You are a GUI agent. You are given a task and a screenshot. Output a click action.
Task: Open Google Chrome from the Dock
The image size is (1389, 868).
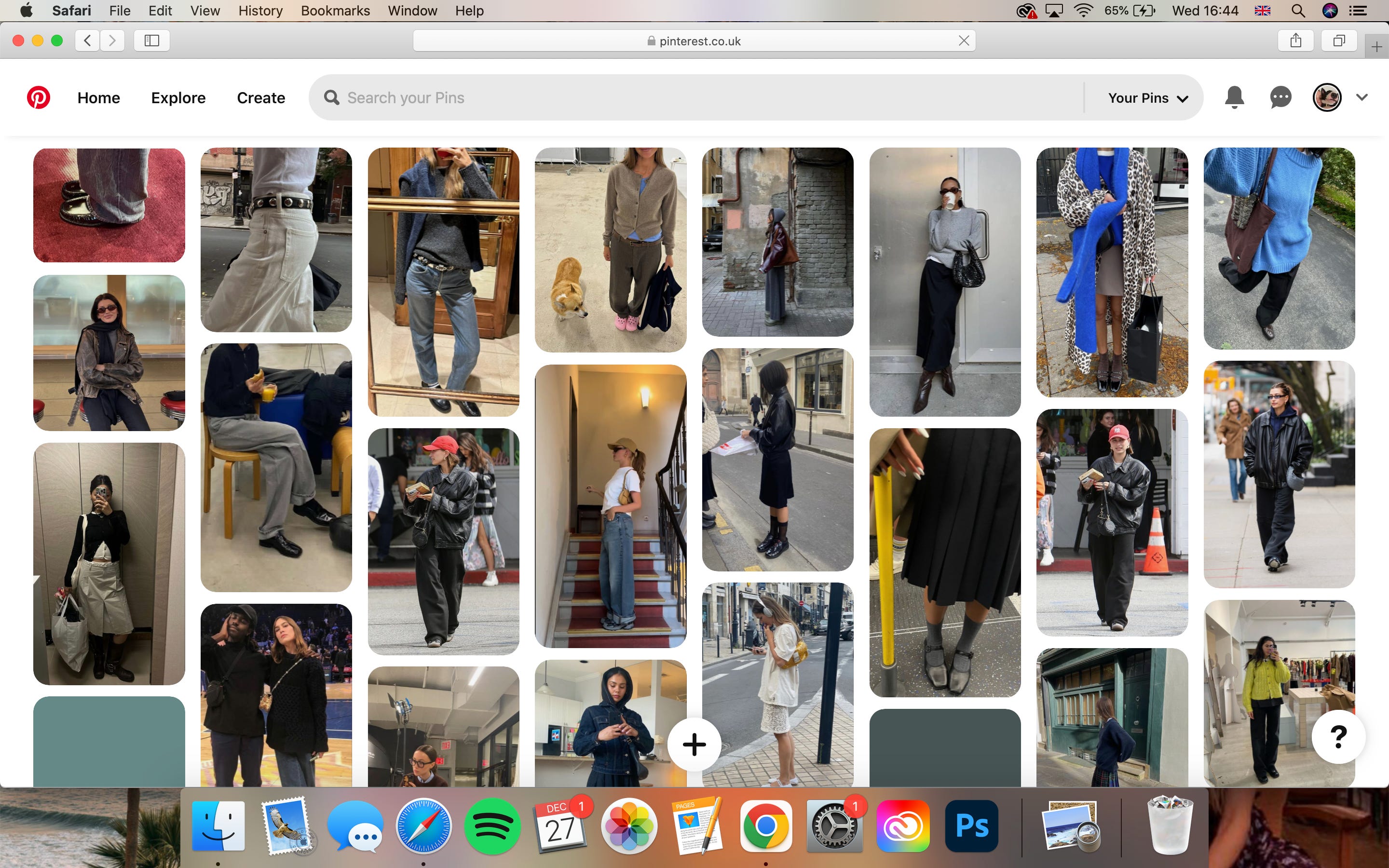click(x=766, y=826)
